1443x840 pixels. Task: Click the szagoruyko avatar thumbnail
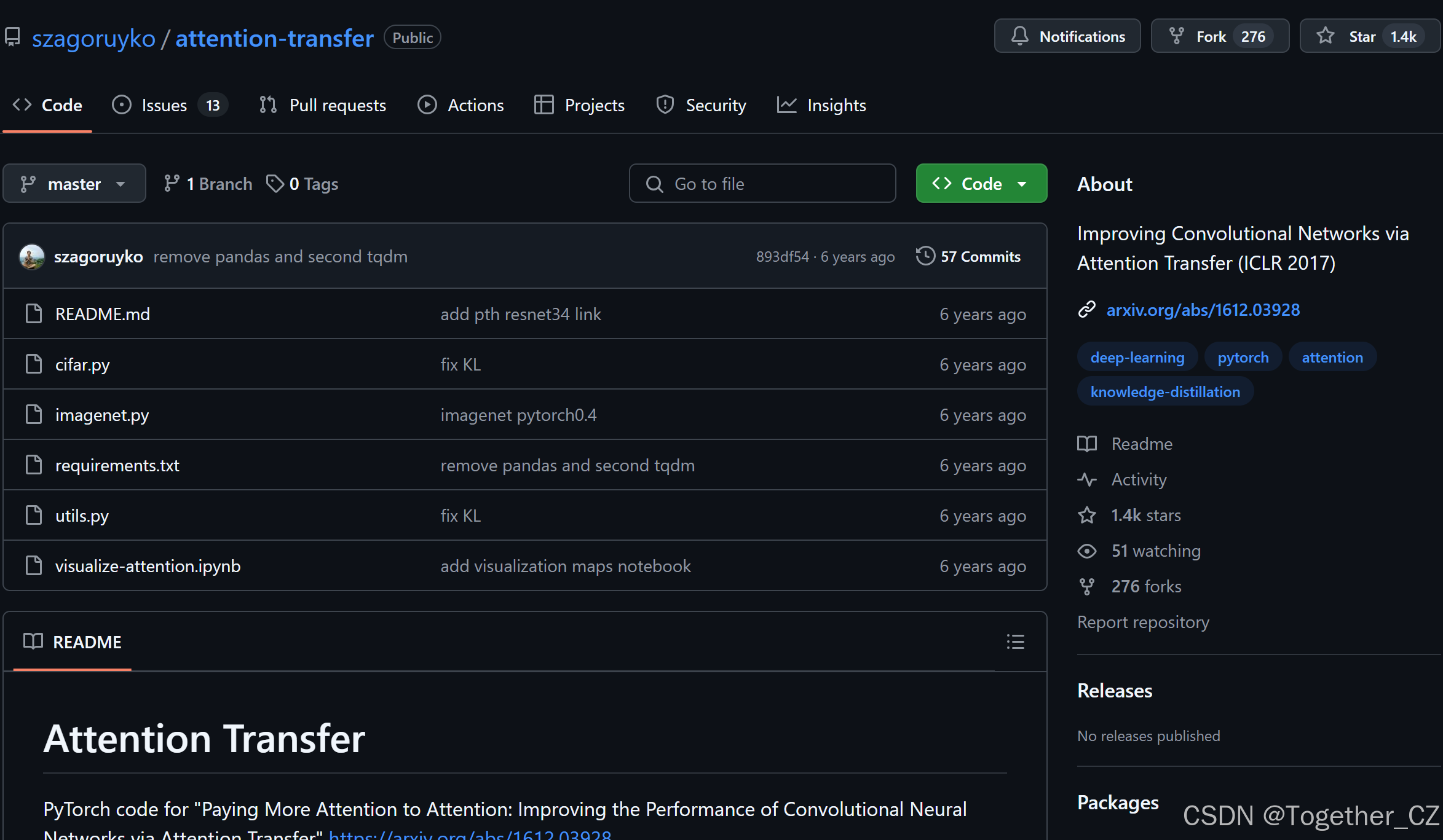tap(32, 256)
